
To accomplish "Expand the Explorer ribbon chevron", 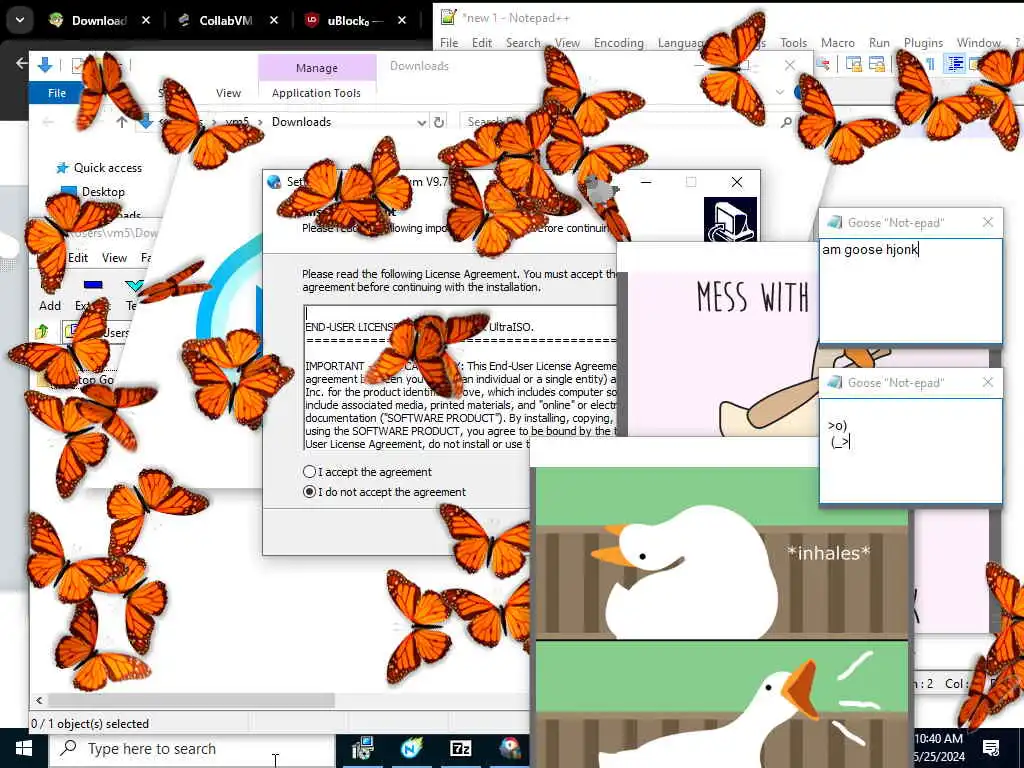I will pos(780,92).
